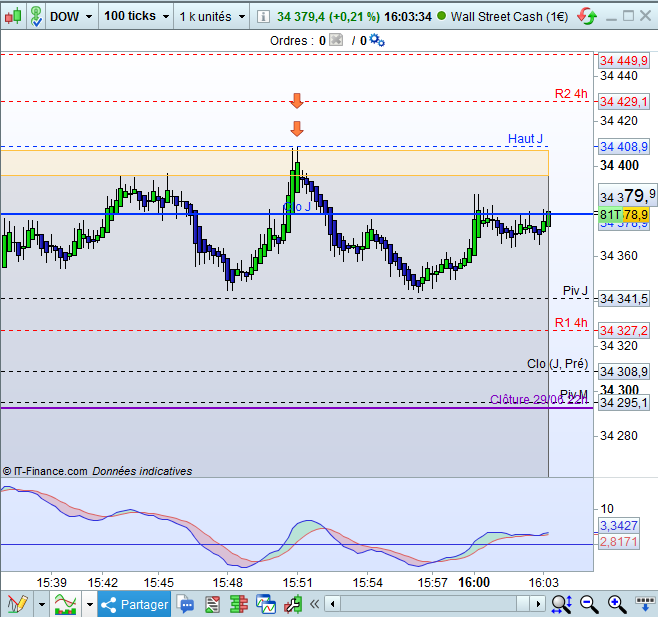Image resolution: width=658 pixels, height=617 pixels.
Task: Click the green market status dot
Action: tap(441, 16)
